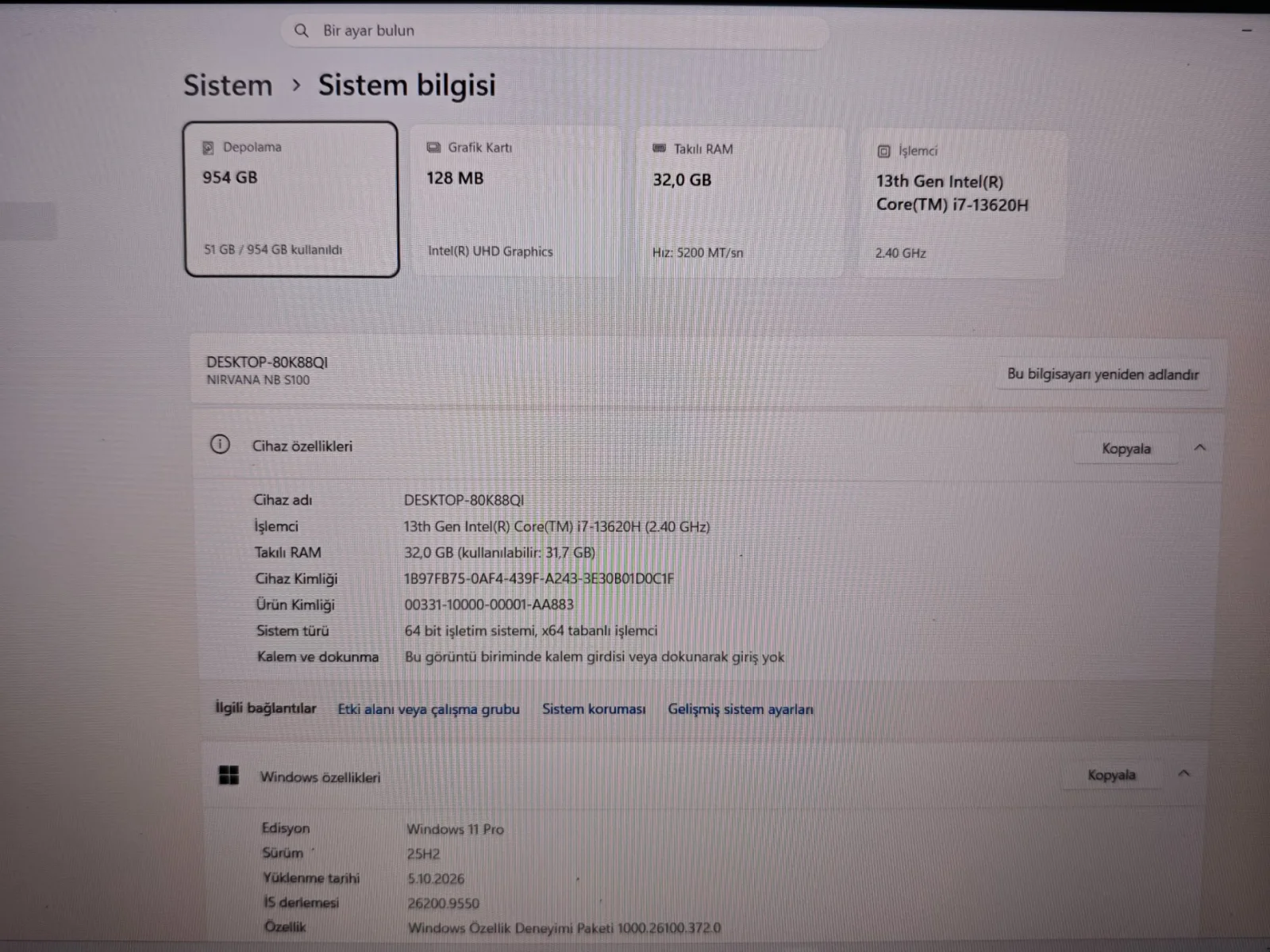This screenshot has height=952, width=1270.
Task: Select Ürün Kimliği 00331-10000-00001-AA883
Action: coord(489,605)
